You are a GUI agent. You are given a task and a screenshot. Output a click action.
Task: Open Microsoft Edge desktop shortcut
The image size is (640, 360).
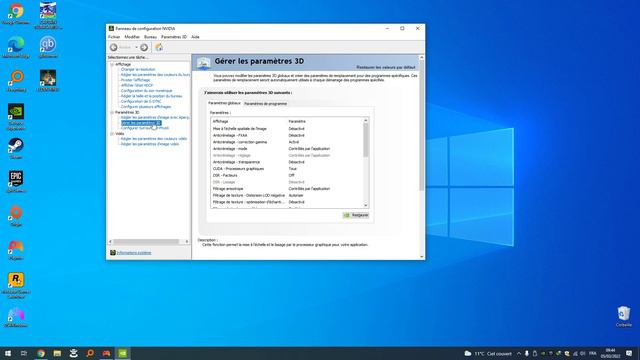pos(16,47)
